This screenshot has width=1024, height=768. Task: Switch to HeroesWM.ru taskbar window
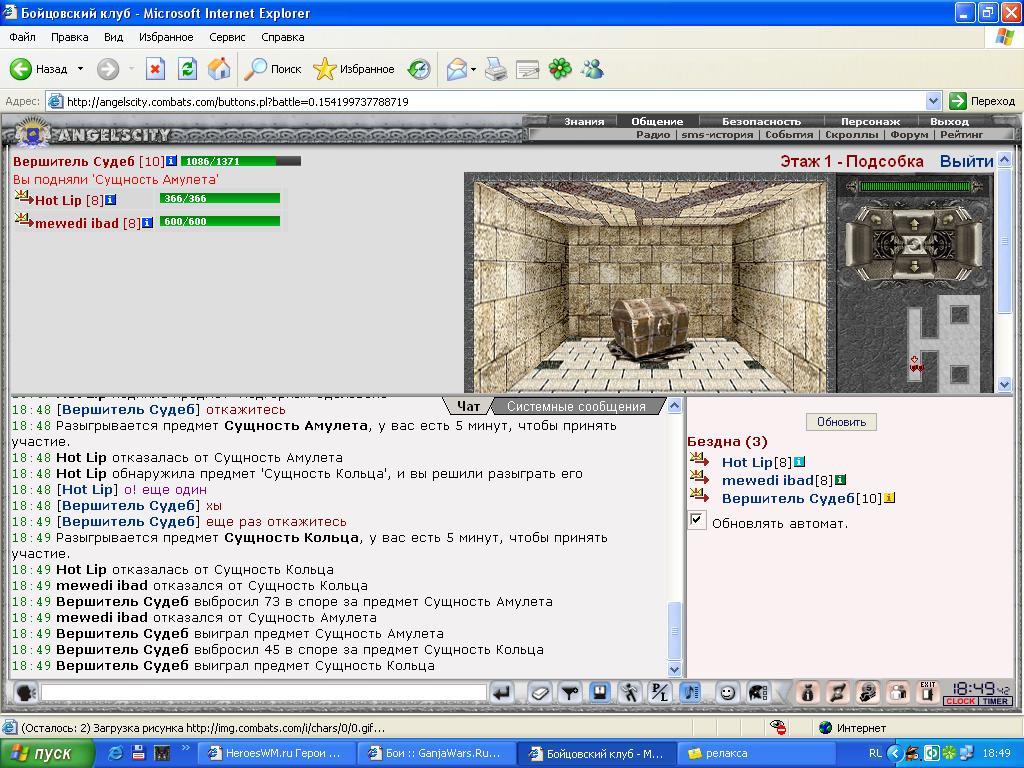pyautogui.click(x=276, y=754)
